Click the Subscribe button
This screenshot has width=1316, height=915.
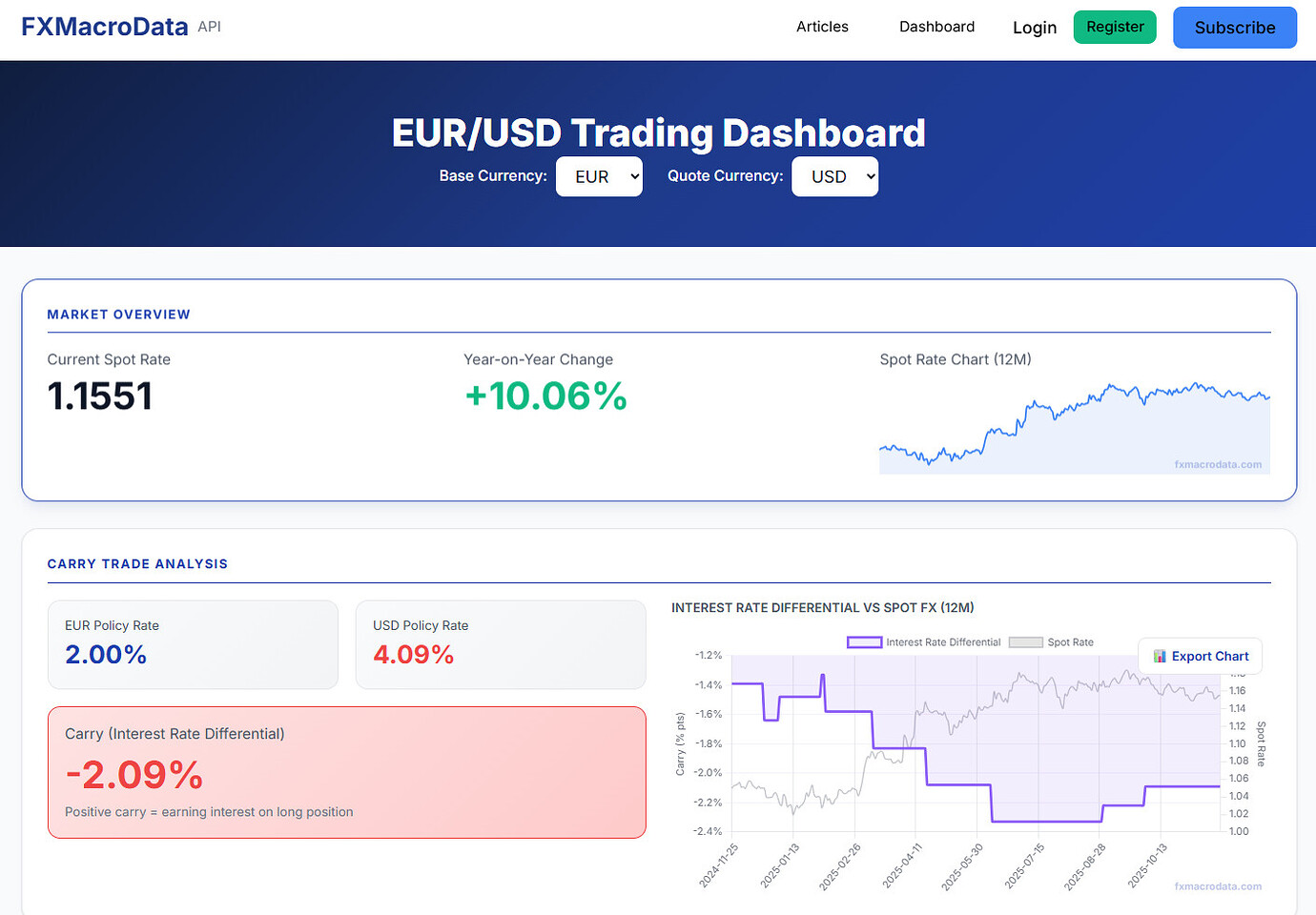[1234, 28]
